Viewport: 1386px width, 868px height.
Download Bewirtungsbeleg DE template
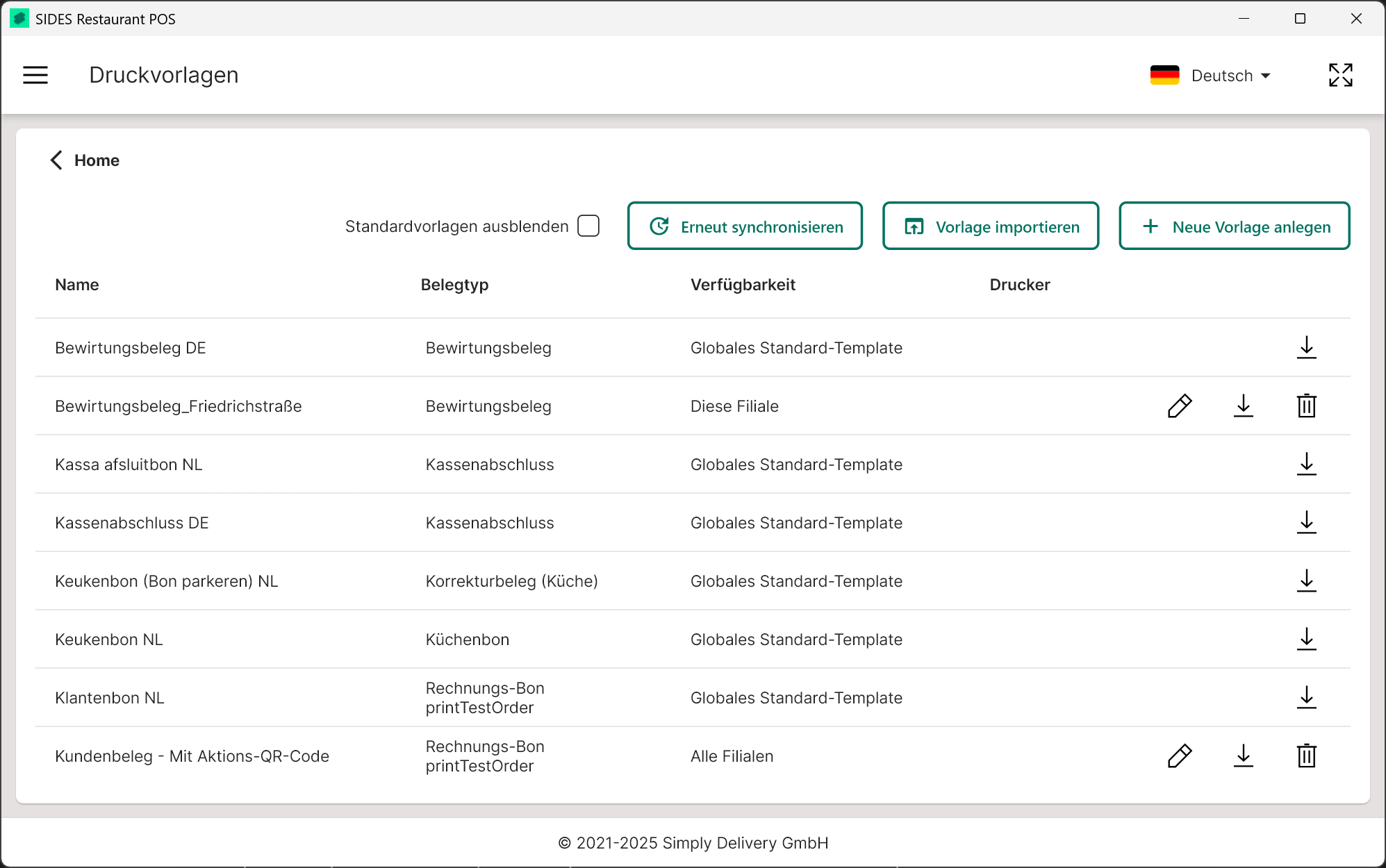tap(1306, 347)
